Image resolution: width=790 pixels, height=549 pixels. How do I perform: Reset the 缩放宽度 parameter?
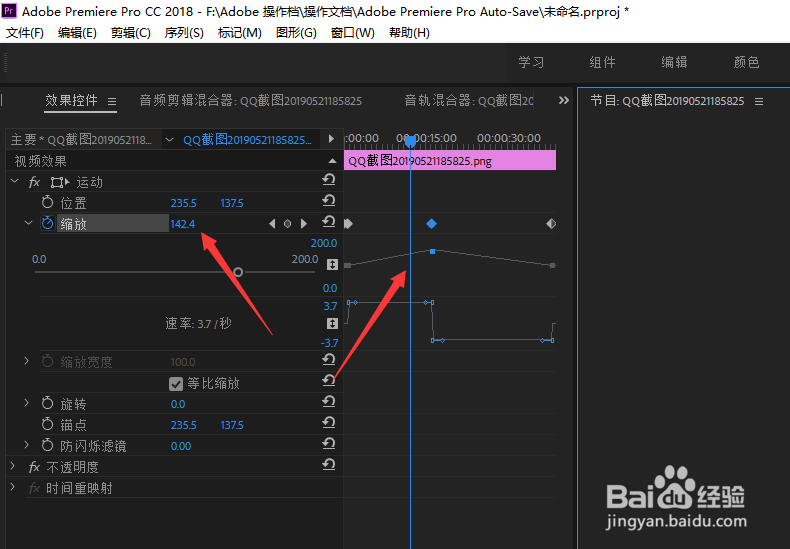click(329, 359)
